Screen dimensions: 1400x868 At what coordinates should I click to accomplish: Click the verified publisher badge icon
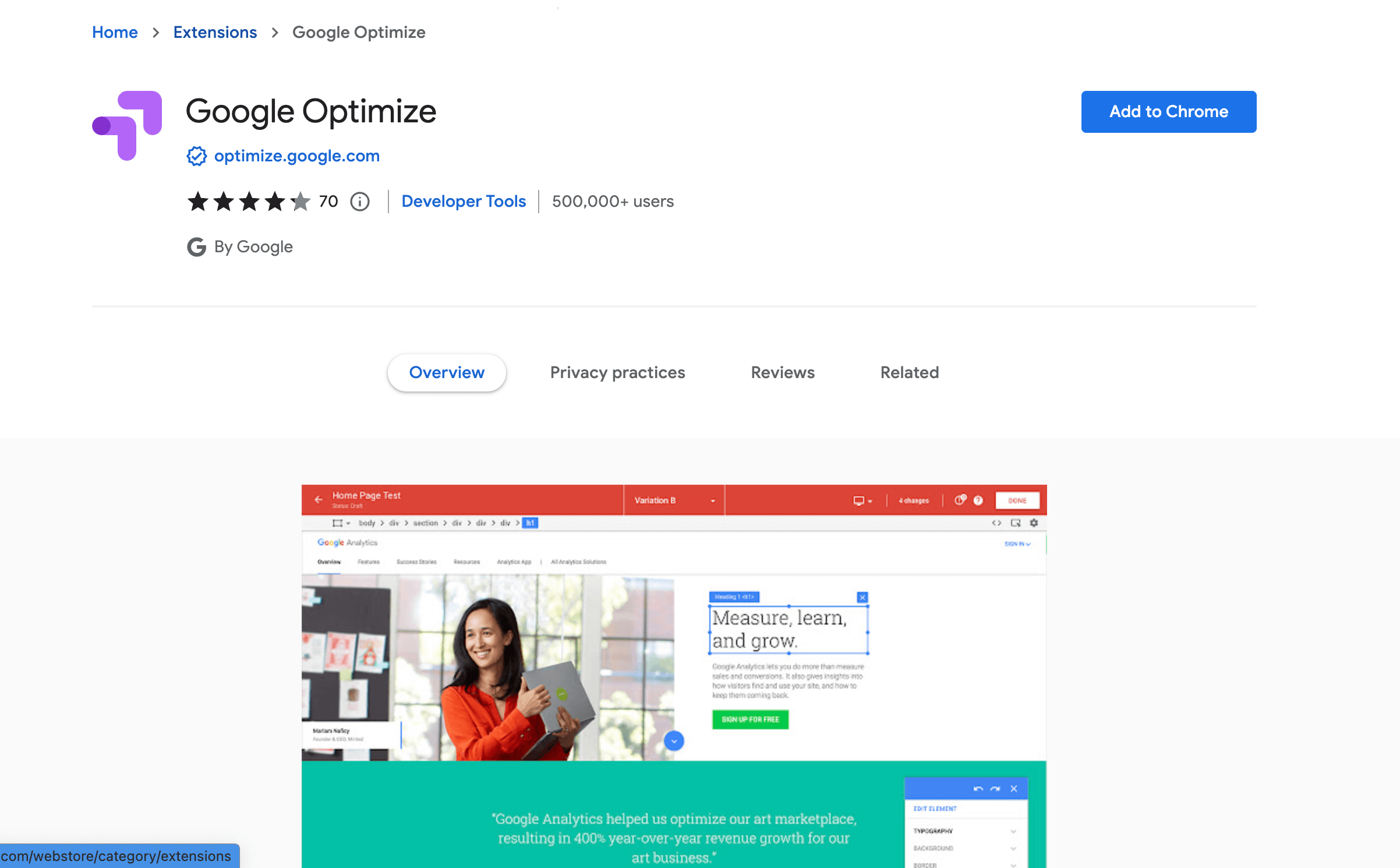(x=196, y=156)
